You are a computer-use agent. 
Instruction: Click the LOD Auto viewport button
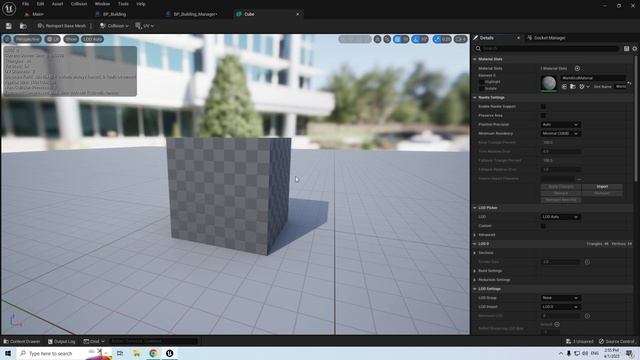click(93, 39)
